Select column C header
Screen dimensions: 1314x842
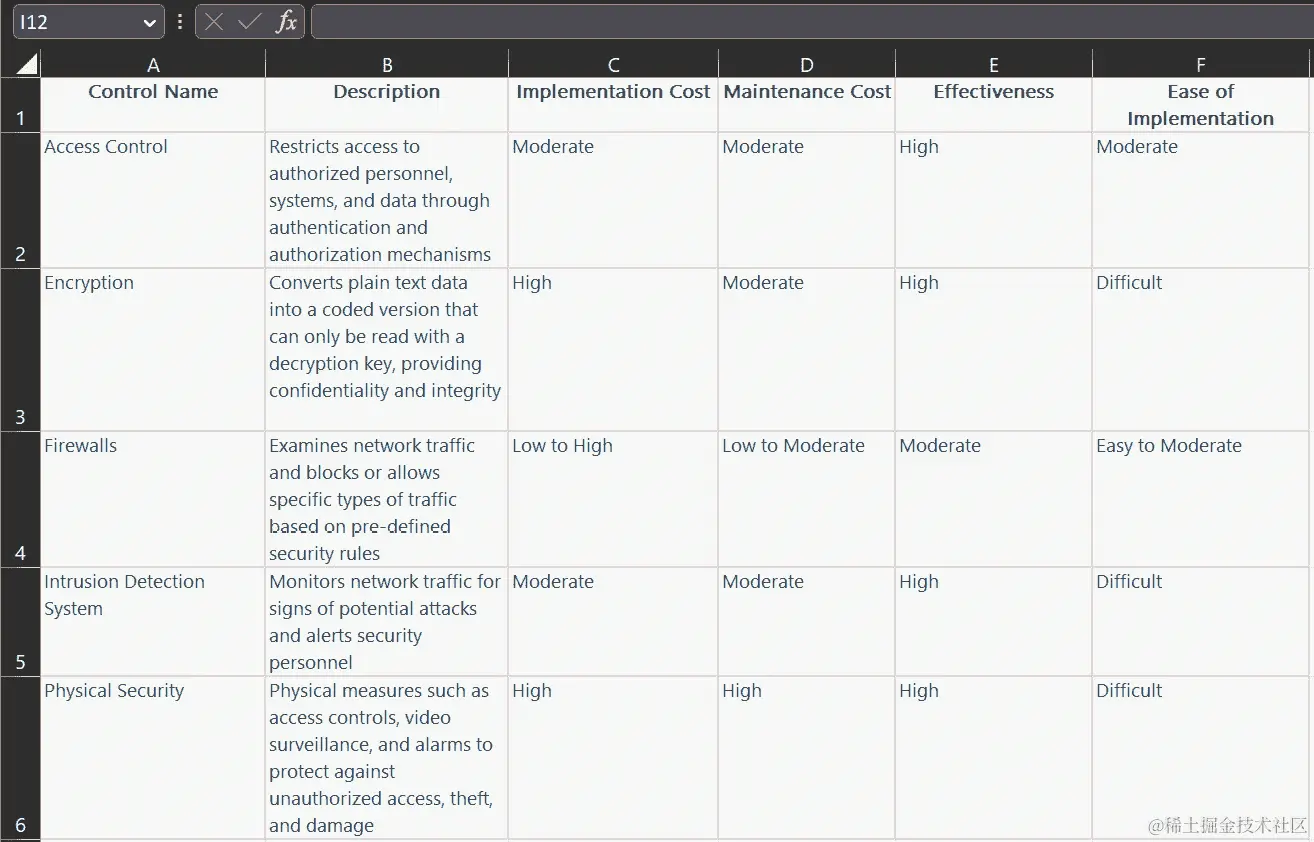[613, 65]
